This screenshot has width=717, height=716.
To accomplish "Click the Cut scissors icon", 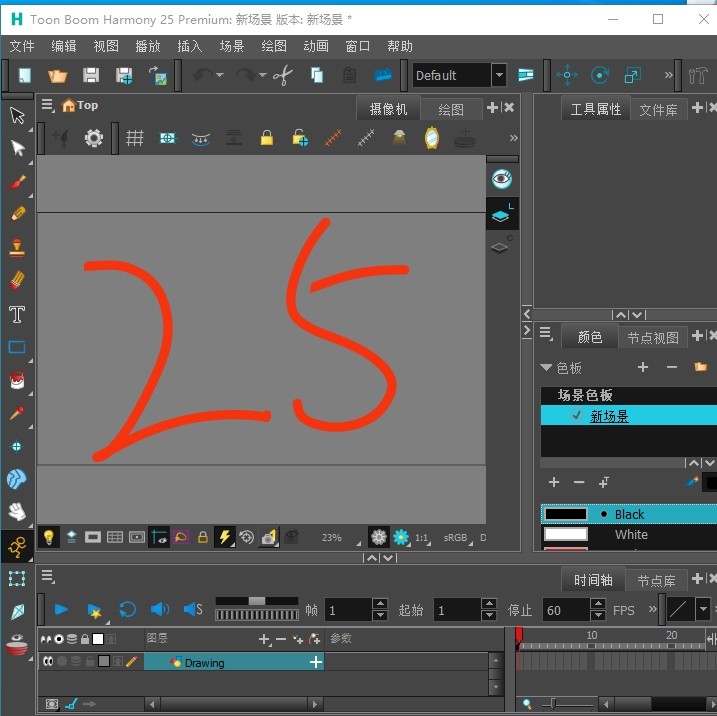I will click(283, 75).
